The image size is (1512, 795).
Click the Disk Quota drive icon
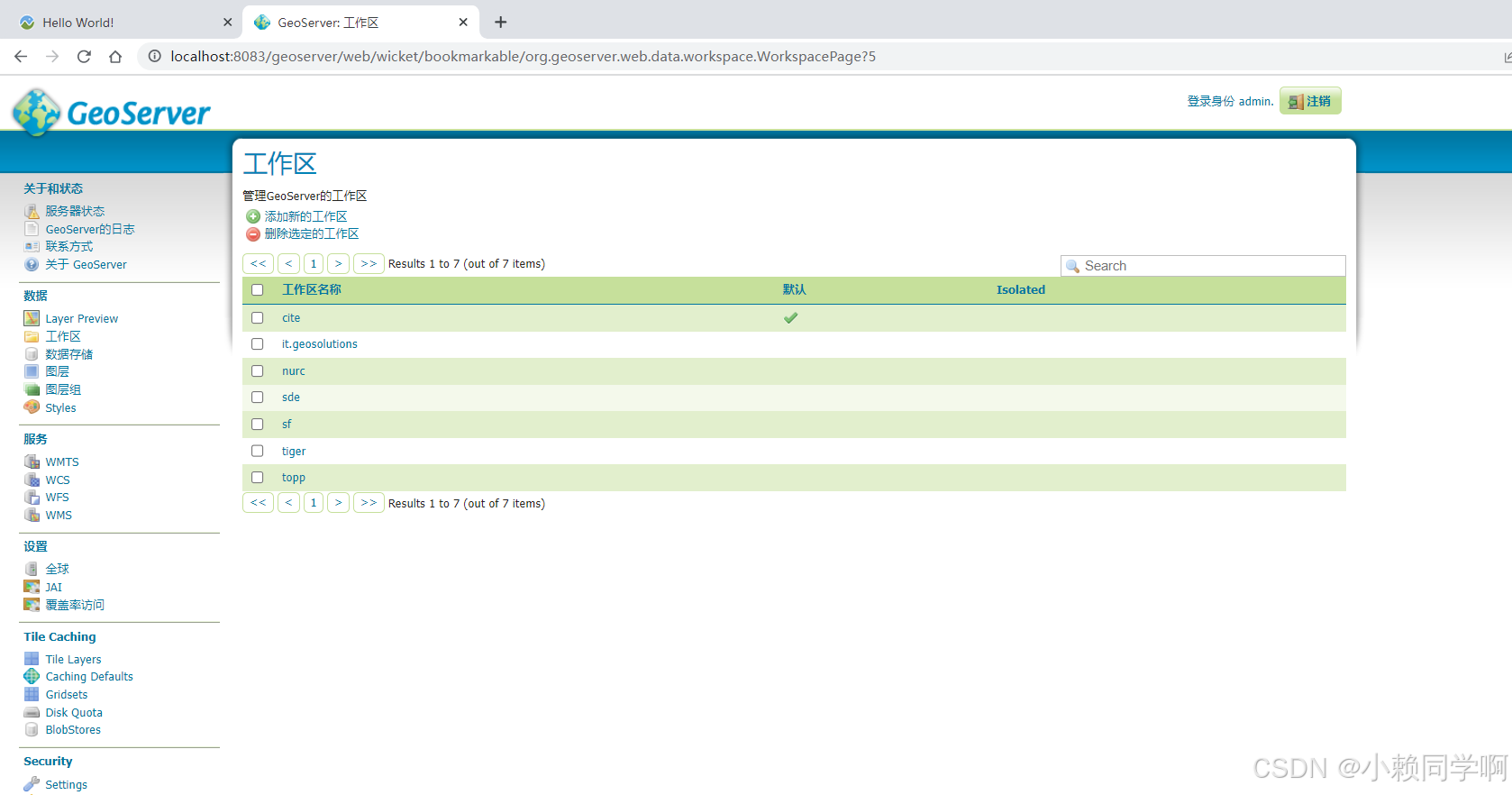point(32,712)
